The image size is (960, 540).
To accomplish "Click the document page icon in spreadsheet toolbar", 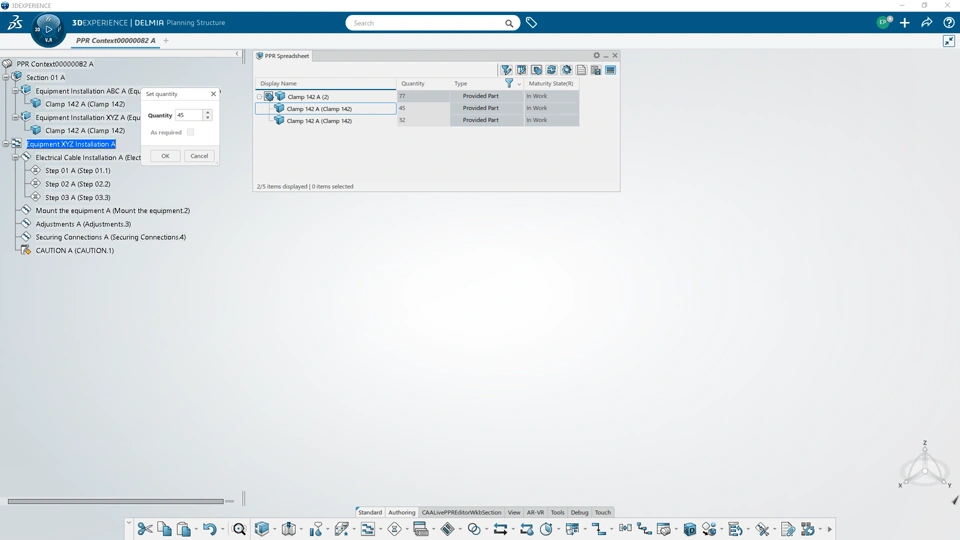I will tap(581, 70).
